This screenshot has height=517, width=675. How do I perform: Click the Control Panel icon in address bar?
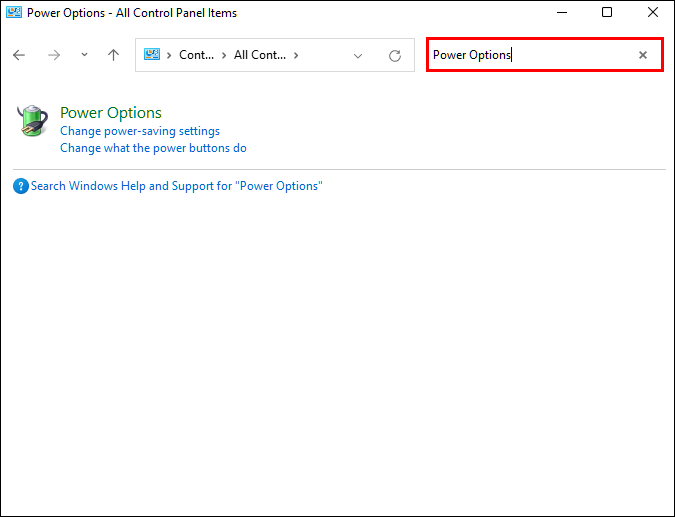pos(152,55)
